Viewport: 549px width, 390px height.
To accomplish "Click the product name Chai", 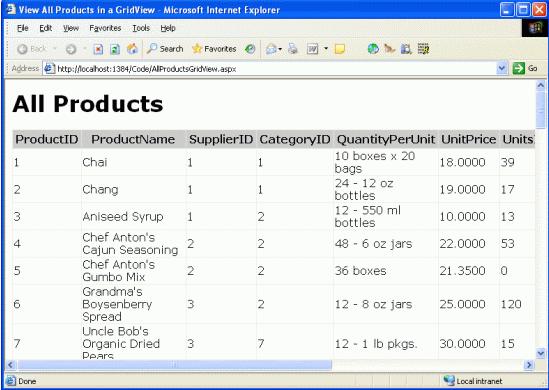I will click(95, 162).
